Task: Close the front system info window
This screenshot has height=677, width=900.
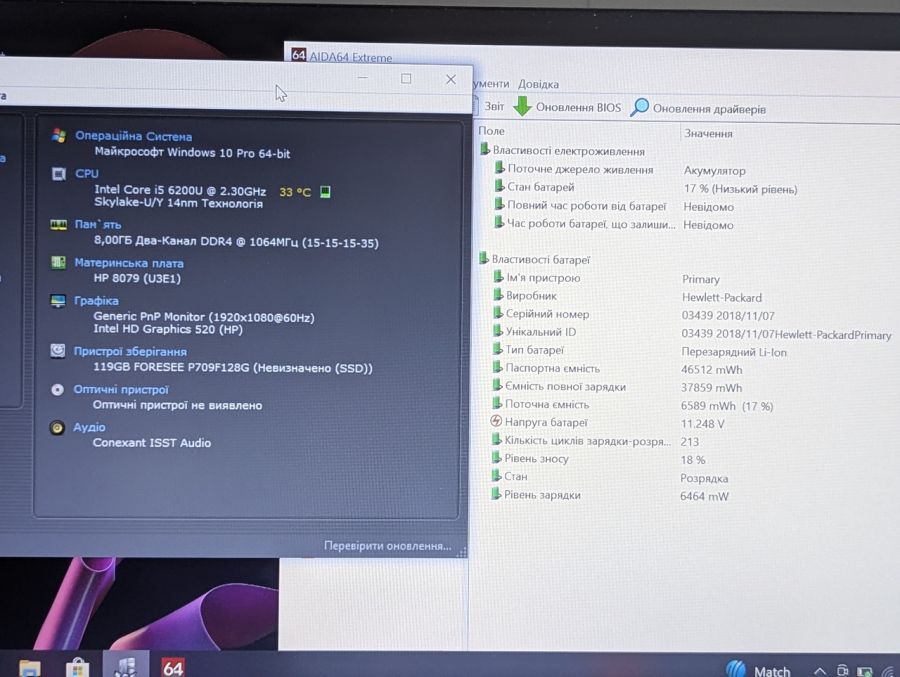Action: coord(451,80)
